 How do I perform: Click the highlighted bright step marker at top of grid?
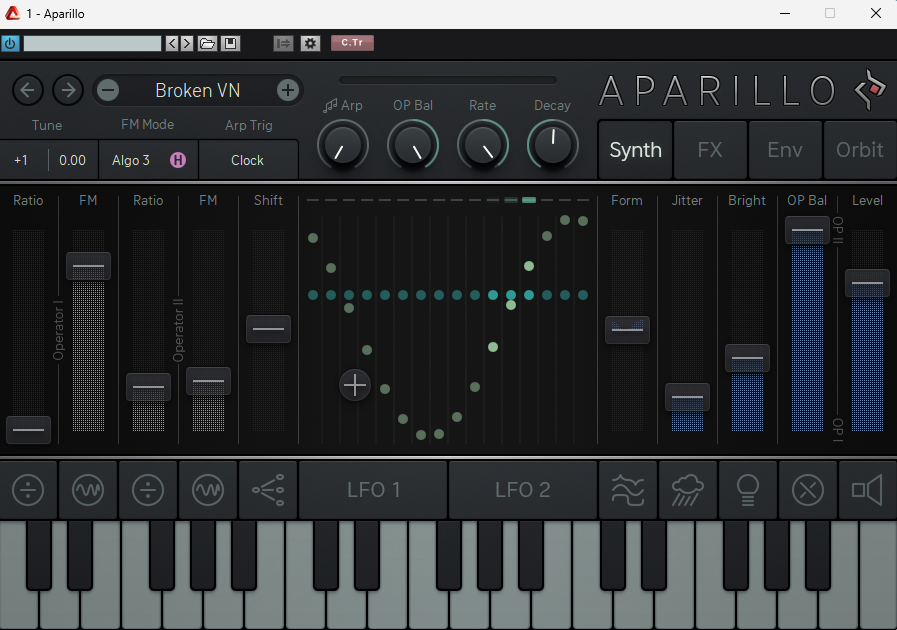tap(529, 200)
